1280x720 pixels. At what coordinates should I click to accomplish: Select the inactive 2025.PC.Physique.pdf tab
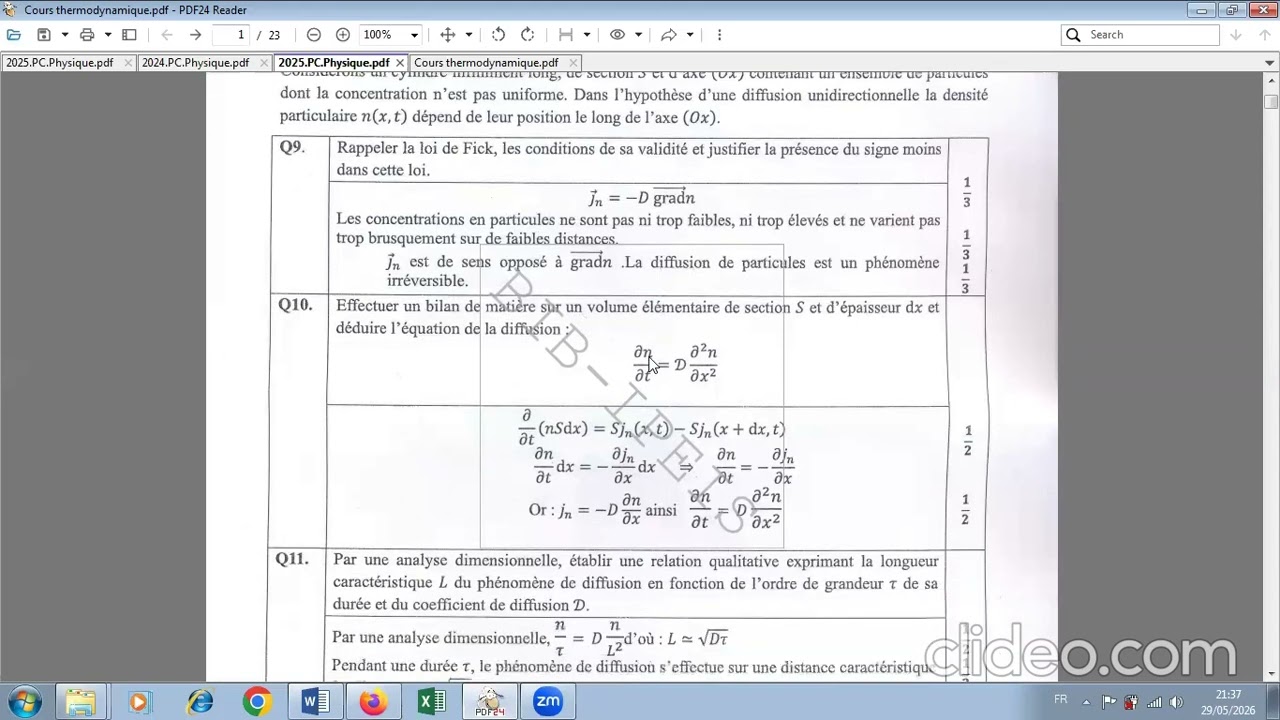click(59, 63)
